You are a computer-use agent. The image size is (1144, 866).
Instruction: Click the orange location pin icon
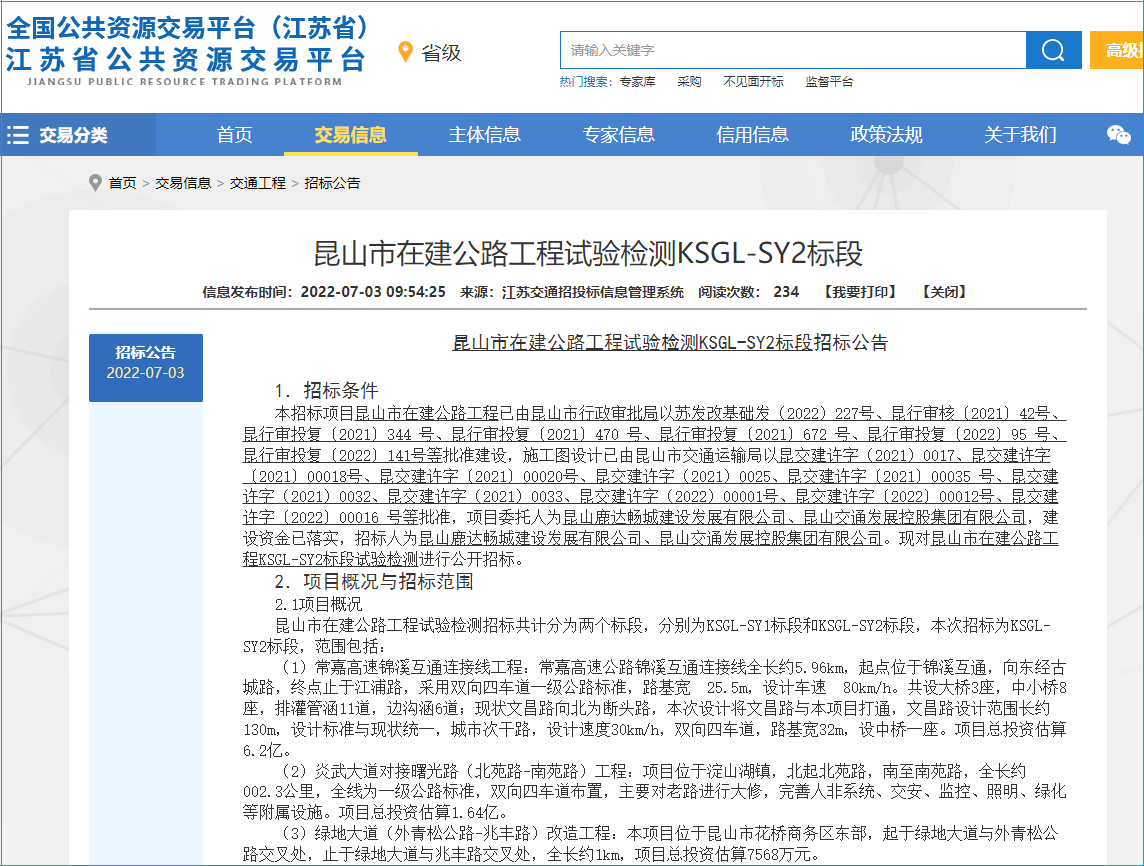click(405, 52)
